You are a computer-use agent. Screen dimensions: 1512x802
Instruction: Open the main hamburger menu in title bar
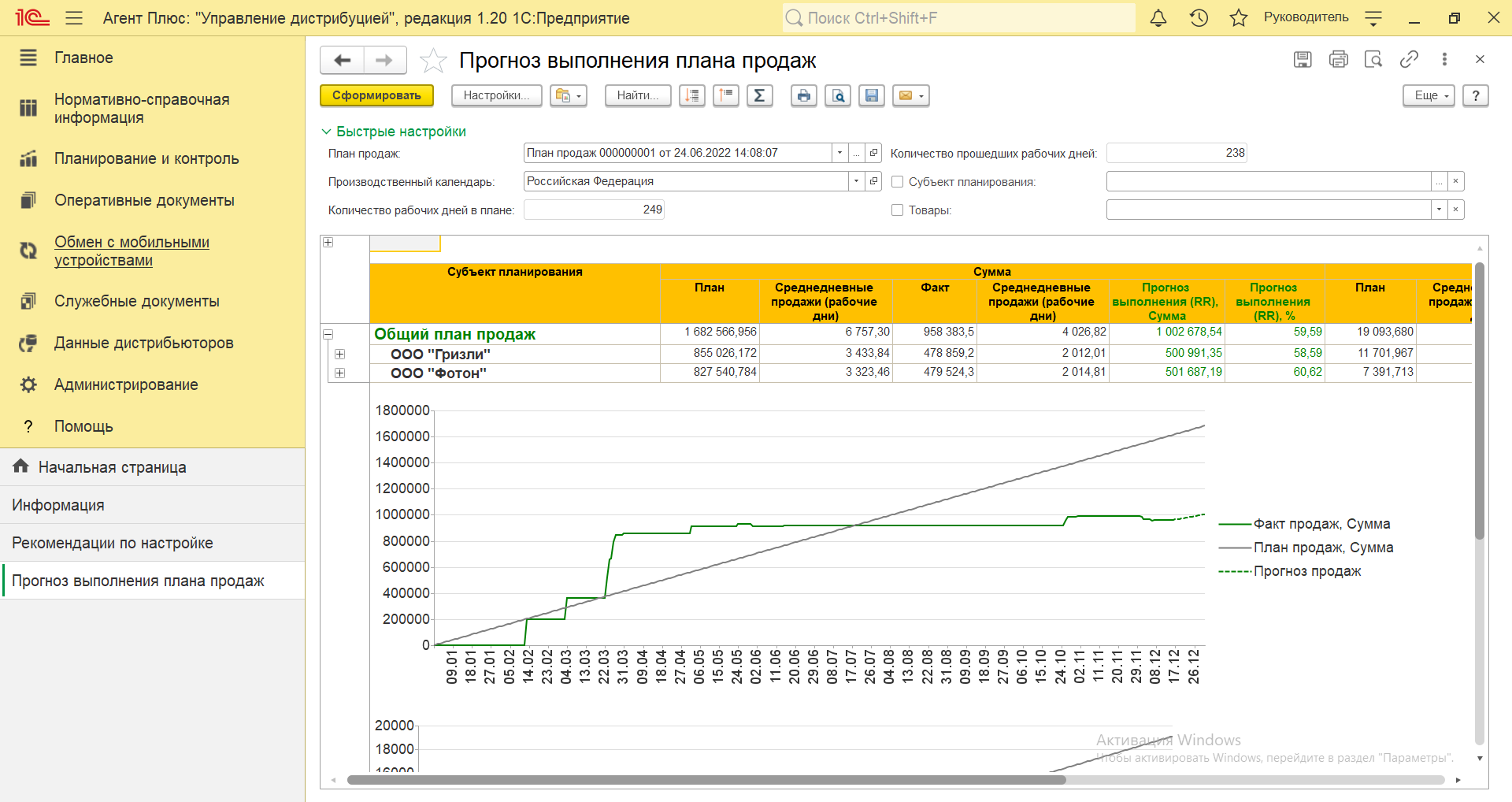74,18
